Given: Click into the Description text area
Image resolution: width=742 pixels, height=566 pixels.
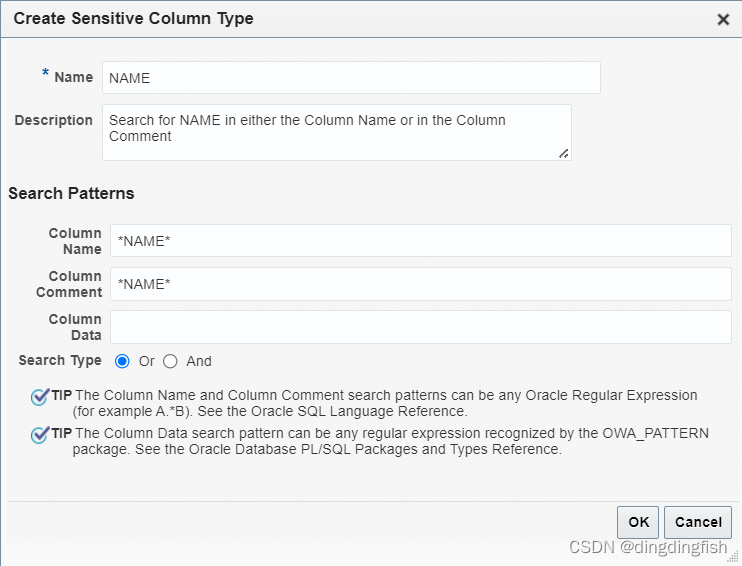Looking at the screenshot, I should click(x=336, y=132).
